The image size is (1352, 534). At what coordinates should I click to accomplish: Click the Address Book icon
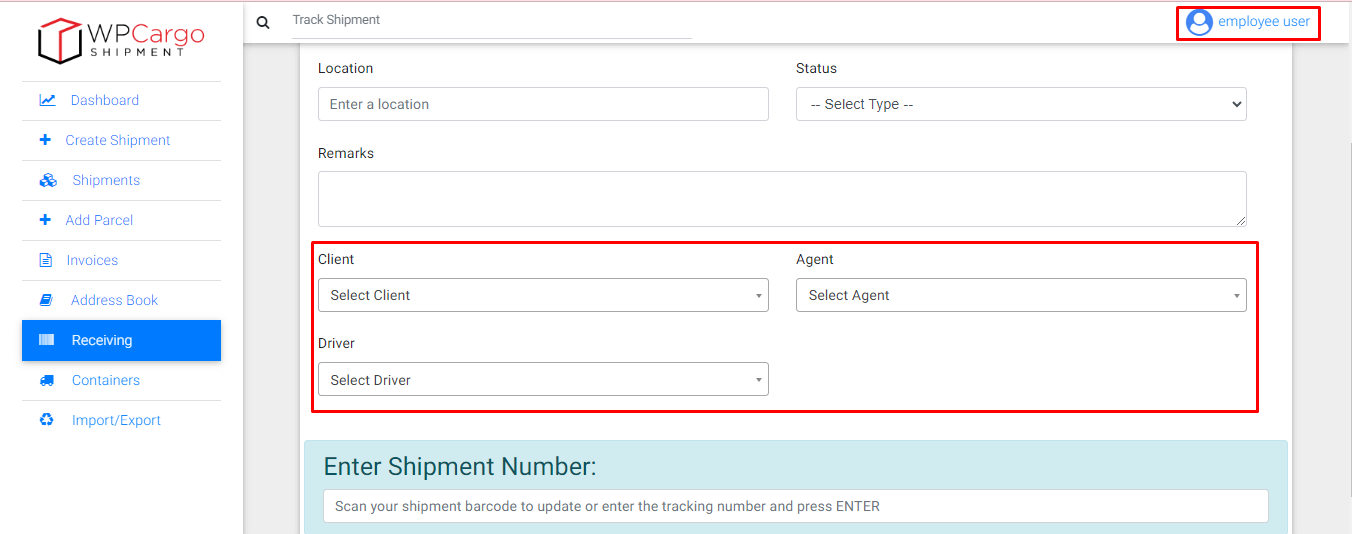[x=46, y=300]
